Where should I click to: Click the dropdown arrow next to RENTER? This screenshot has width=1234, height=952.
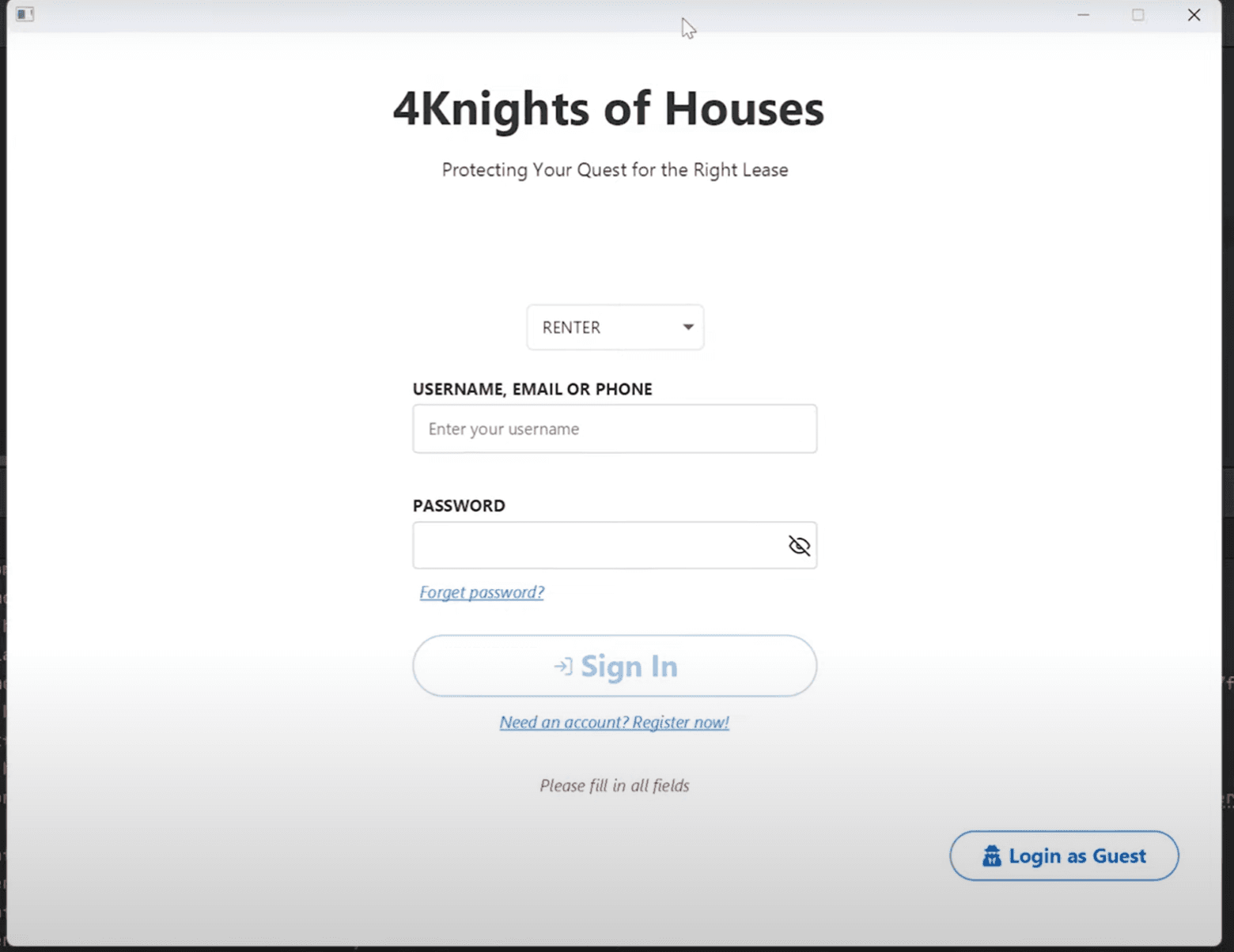click(x=686, y=327)
